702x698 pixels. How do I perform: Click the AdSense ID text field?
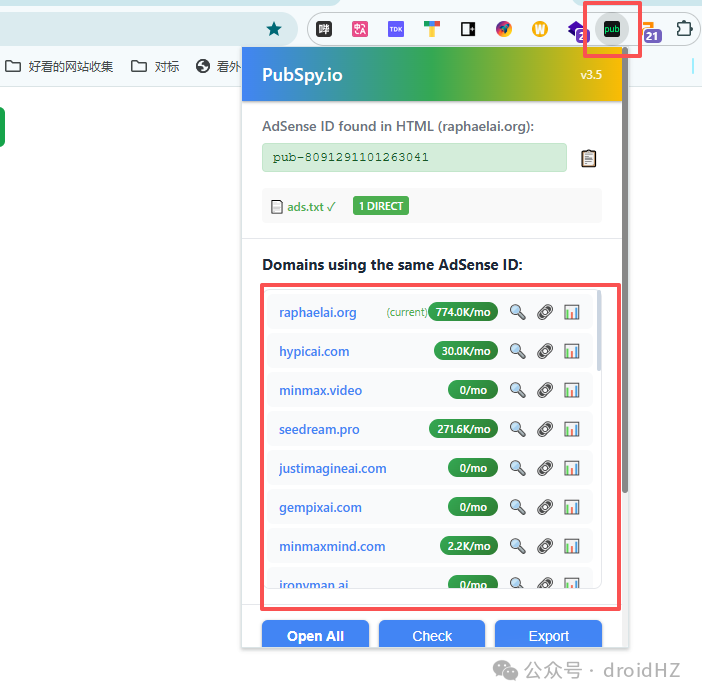click(414, 158)
